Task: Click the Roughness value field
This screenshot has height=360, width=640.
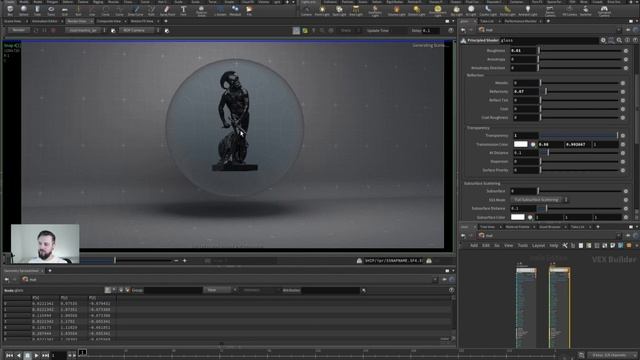Action: coord(523,51)
